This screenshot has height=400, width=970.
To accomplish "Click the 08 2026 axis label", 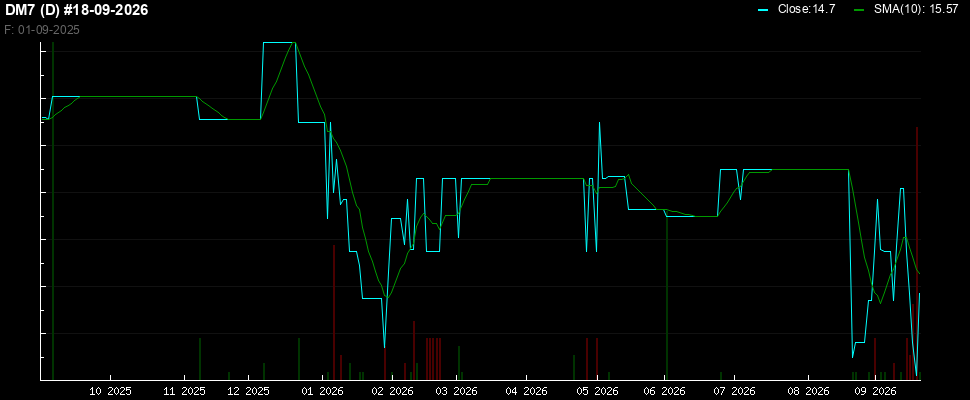I will point(808,391).
